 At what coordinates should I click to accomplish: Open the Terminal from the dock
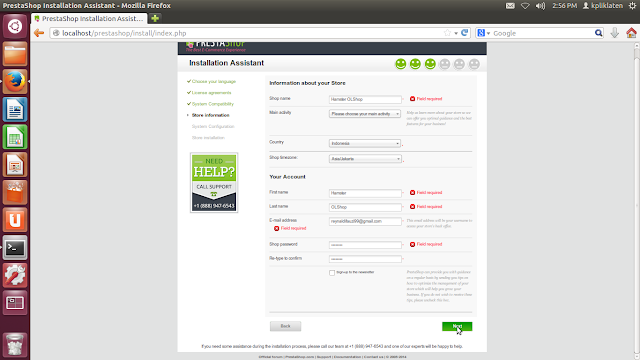coord(15,248)
